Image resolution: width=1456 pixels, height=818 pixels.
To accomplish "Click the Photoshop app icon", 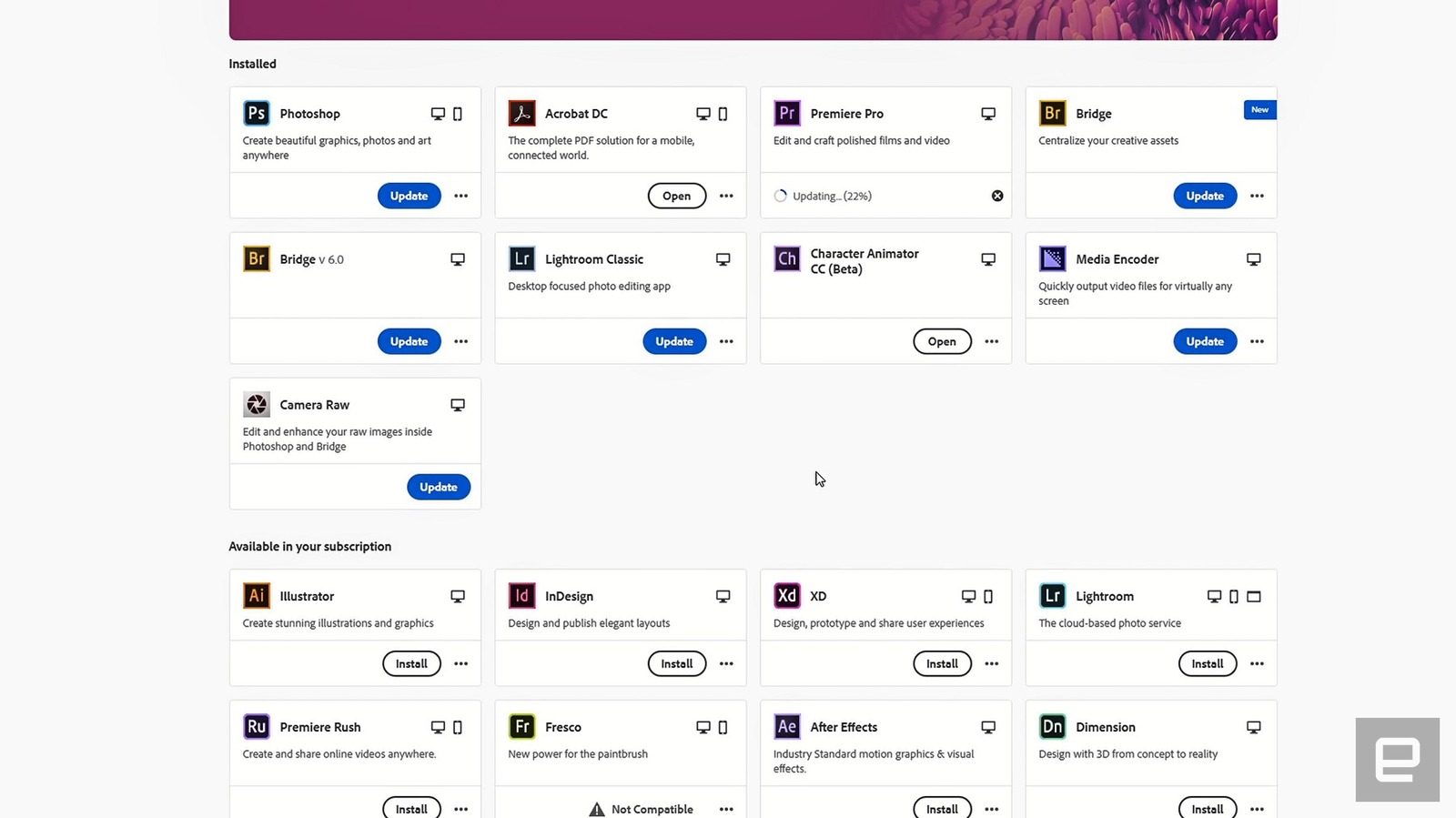I will pyautogui.click(x=257, y=114).
